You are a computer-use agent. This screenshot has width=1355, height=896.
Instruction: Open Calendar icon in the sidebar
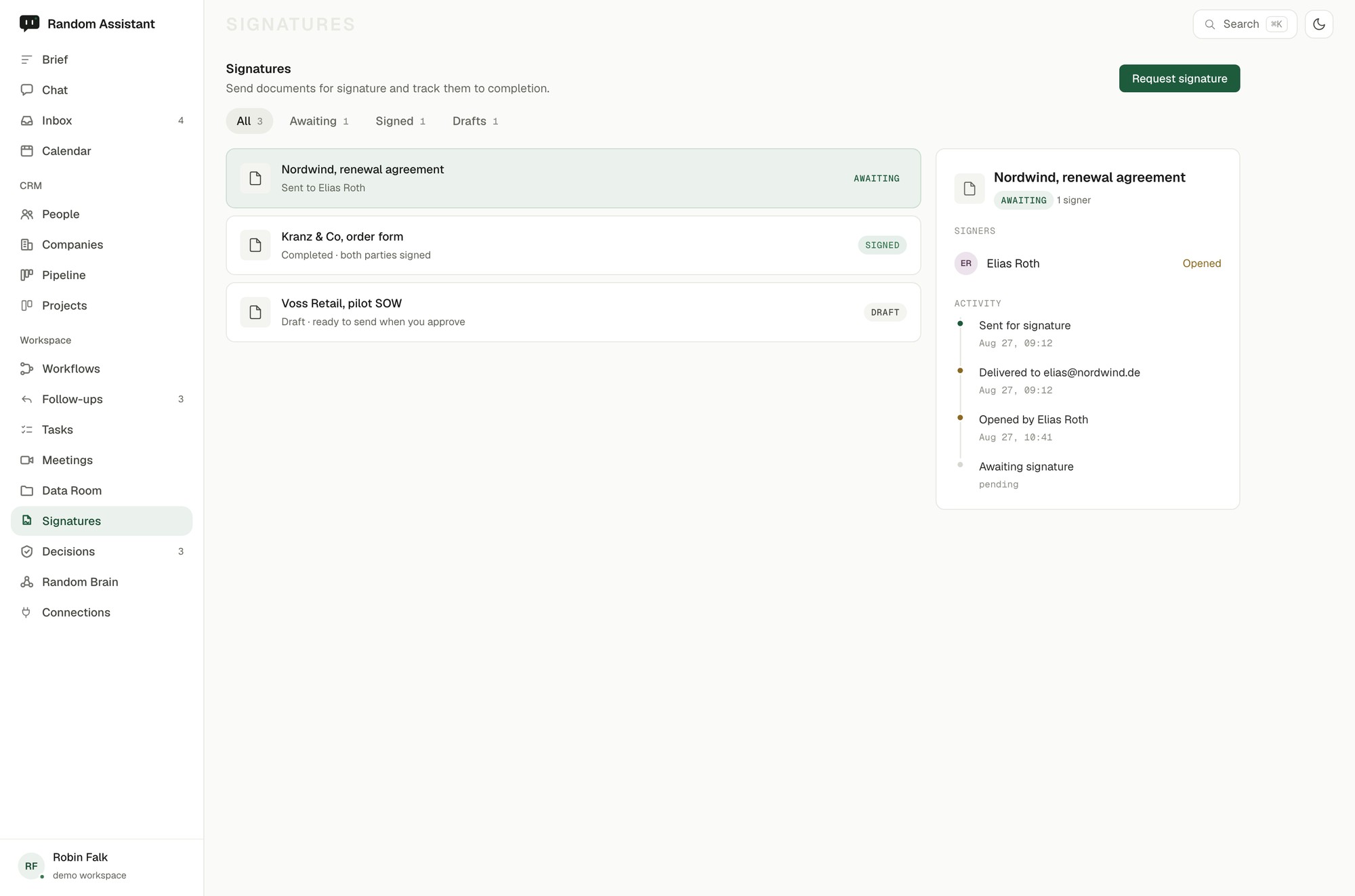[x=27, y=151]
